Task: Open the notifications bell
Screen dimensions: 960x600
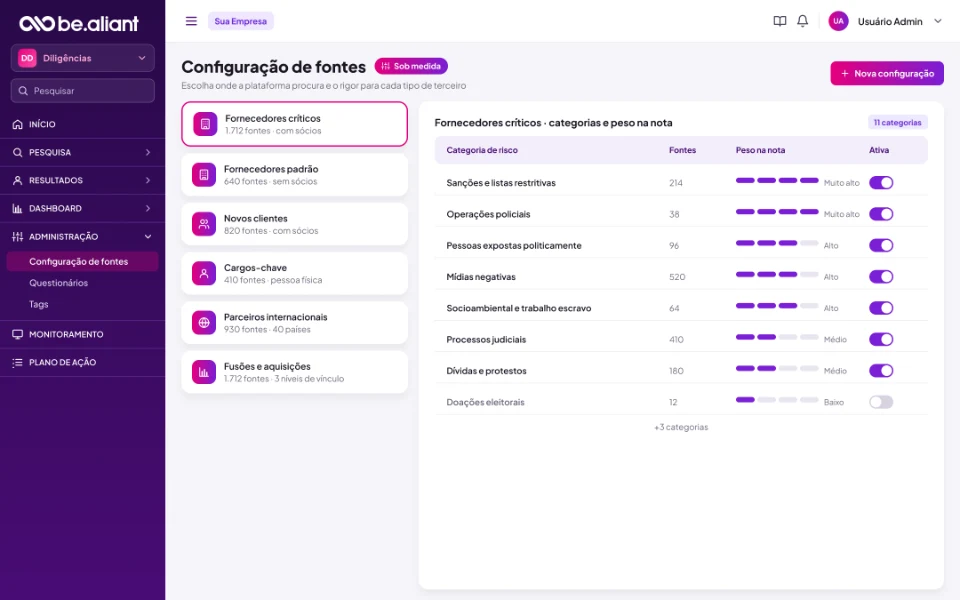Action: (x=802, y=21)
